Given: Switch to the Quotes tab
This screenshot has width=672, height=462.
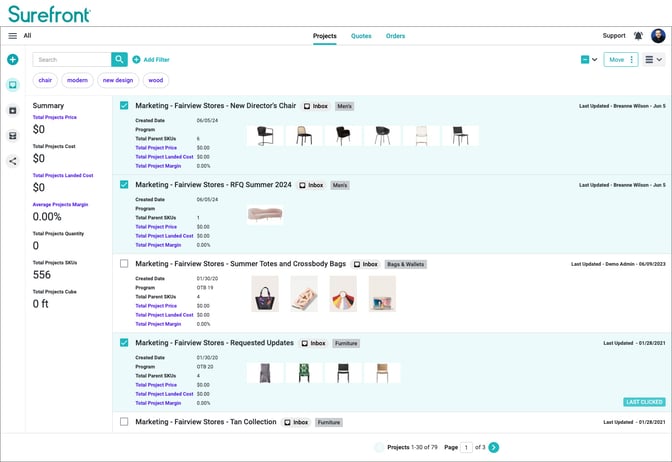Looking at the screenshot, I should click(x=361, y=36).
